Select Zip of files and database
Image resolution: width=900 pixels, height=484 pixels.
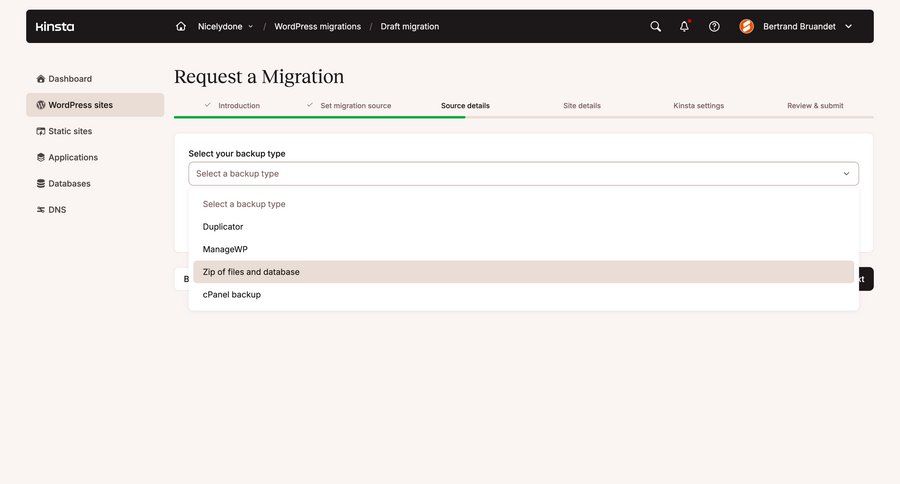(x=251, y=272)
